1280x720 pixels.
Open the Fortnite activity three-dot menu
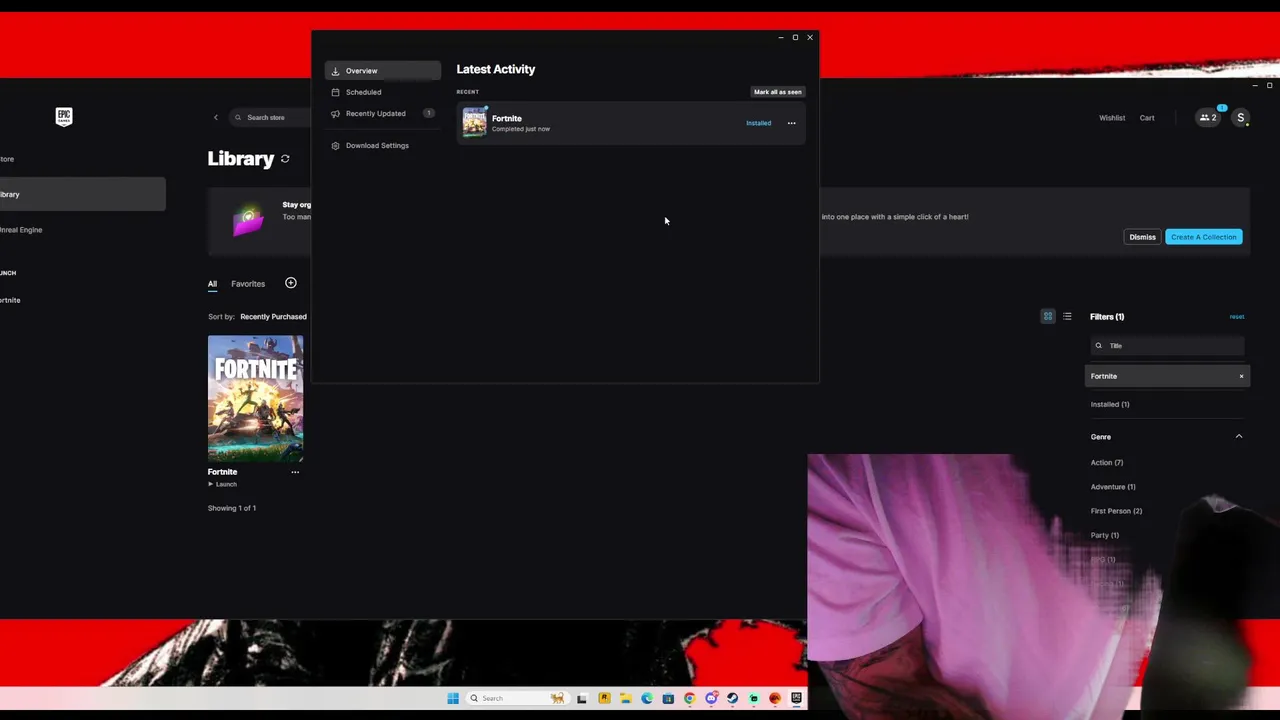[791, 123]
